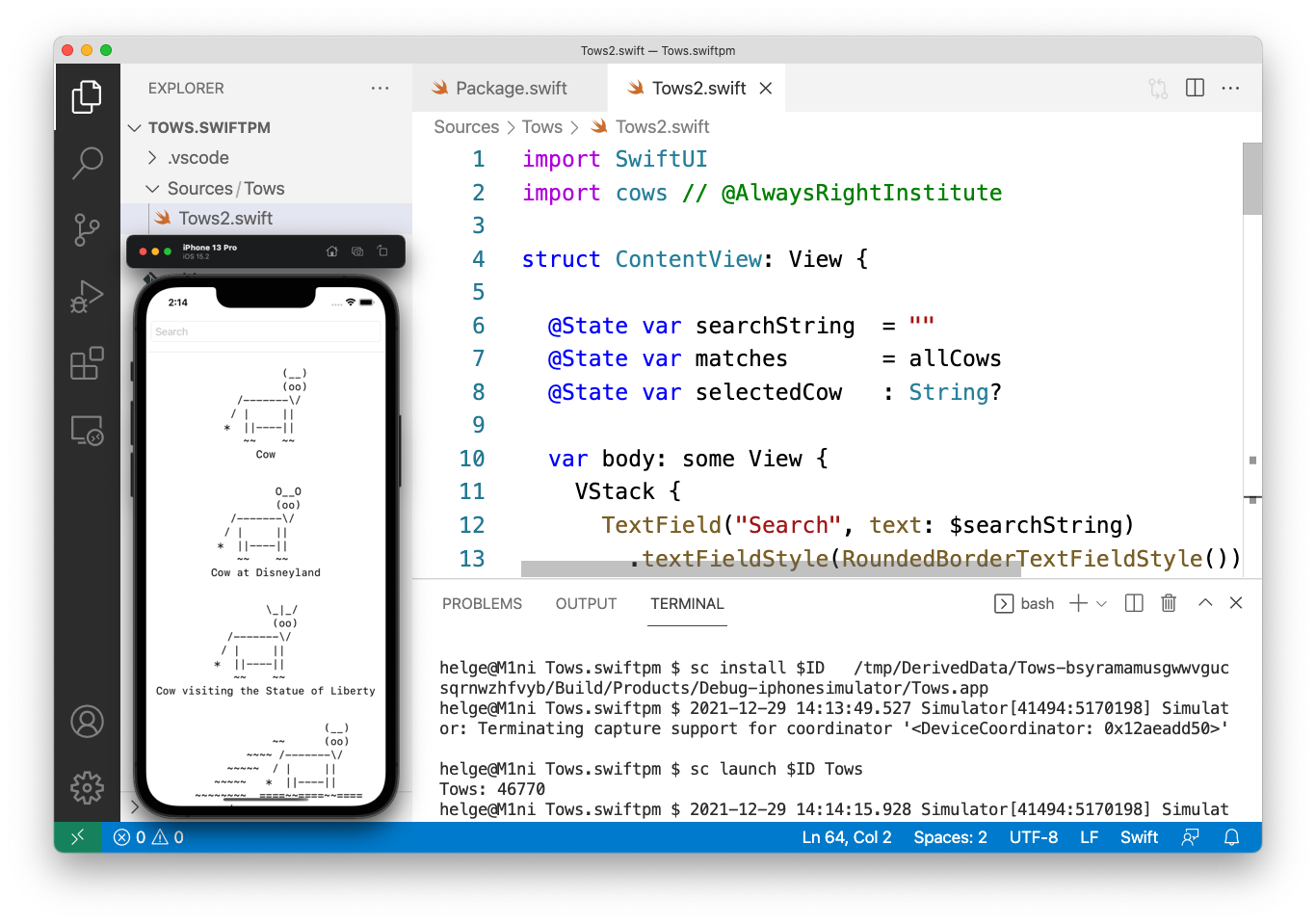
Task: Collapse the TOWS.SWIFTPM explorer section
Action: click(135, 127)
